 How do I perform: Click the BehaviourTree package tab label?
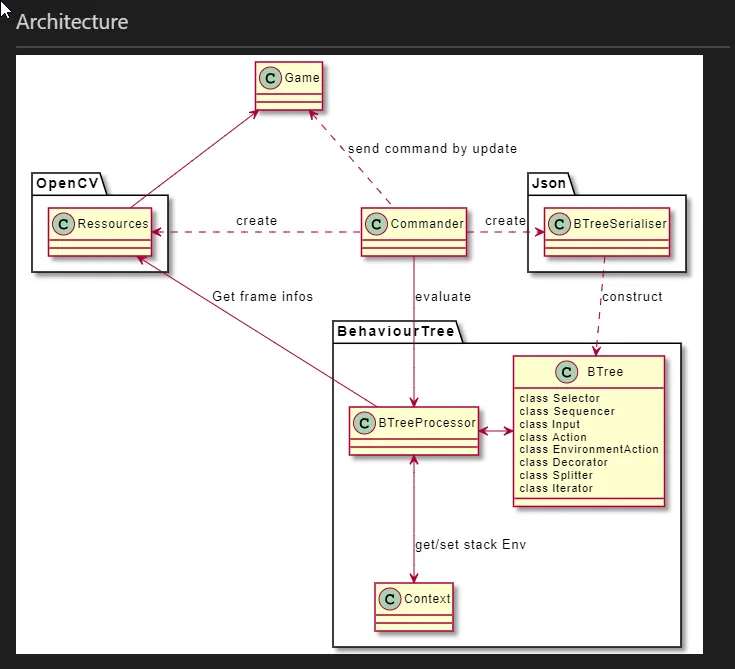396,331
